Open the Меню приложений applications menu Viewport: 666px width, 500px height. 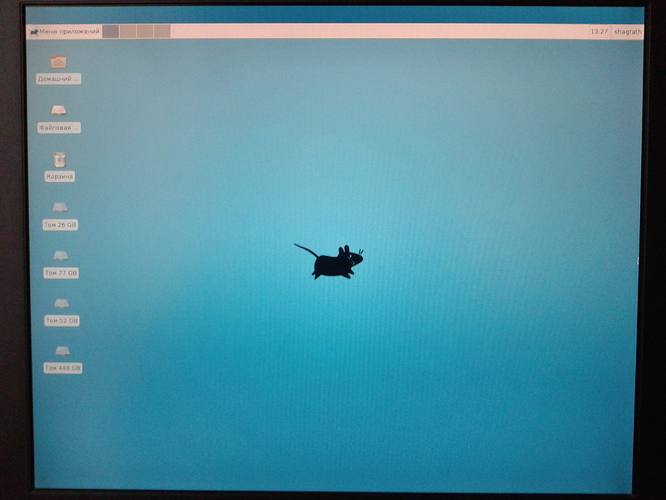coord(65,32)
